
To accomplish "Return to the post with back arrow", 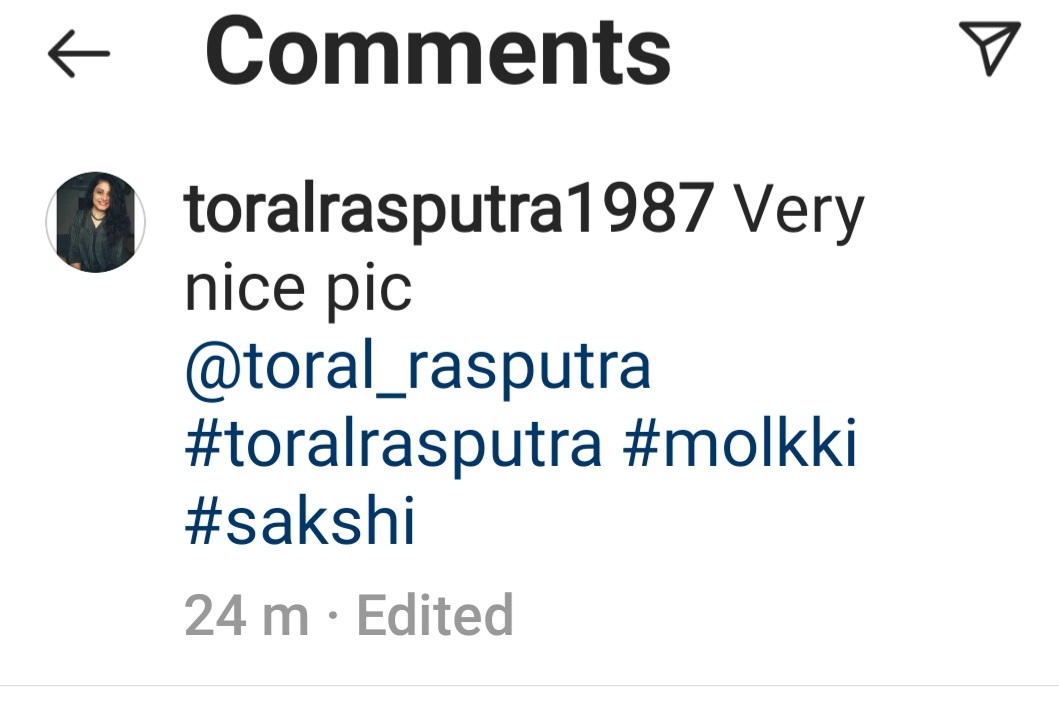I will click(x=78, y=53).
